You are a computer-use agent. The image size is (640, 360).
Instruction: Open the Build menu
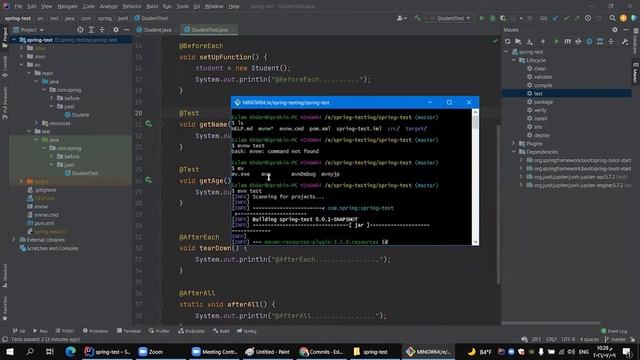(152, 6)
